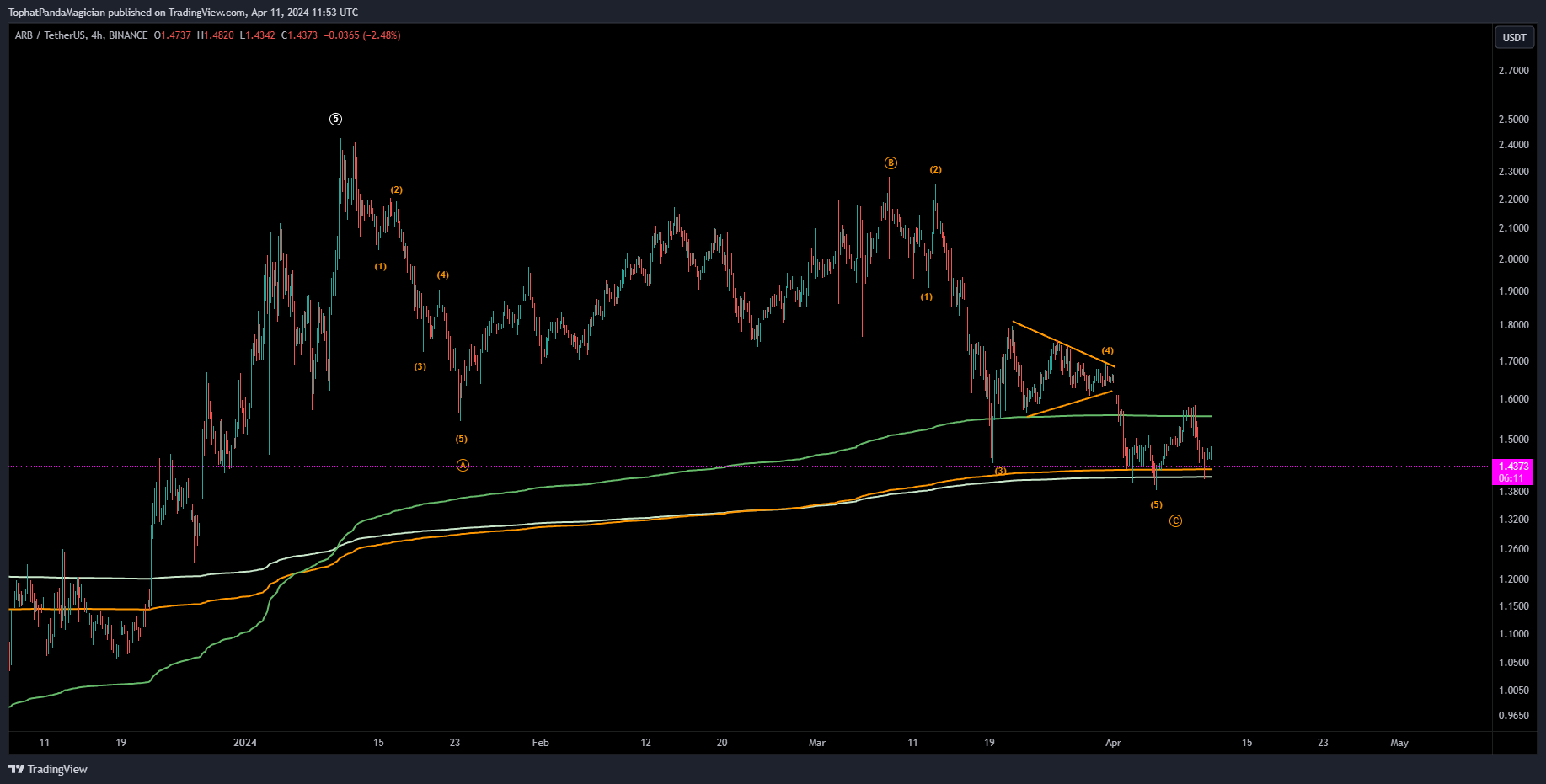
Task: Click the lower orange triangle trendline
Action: pyautogui.click(x=1070, y=403)
